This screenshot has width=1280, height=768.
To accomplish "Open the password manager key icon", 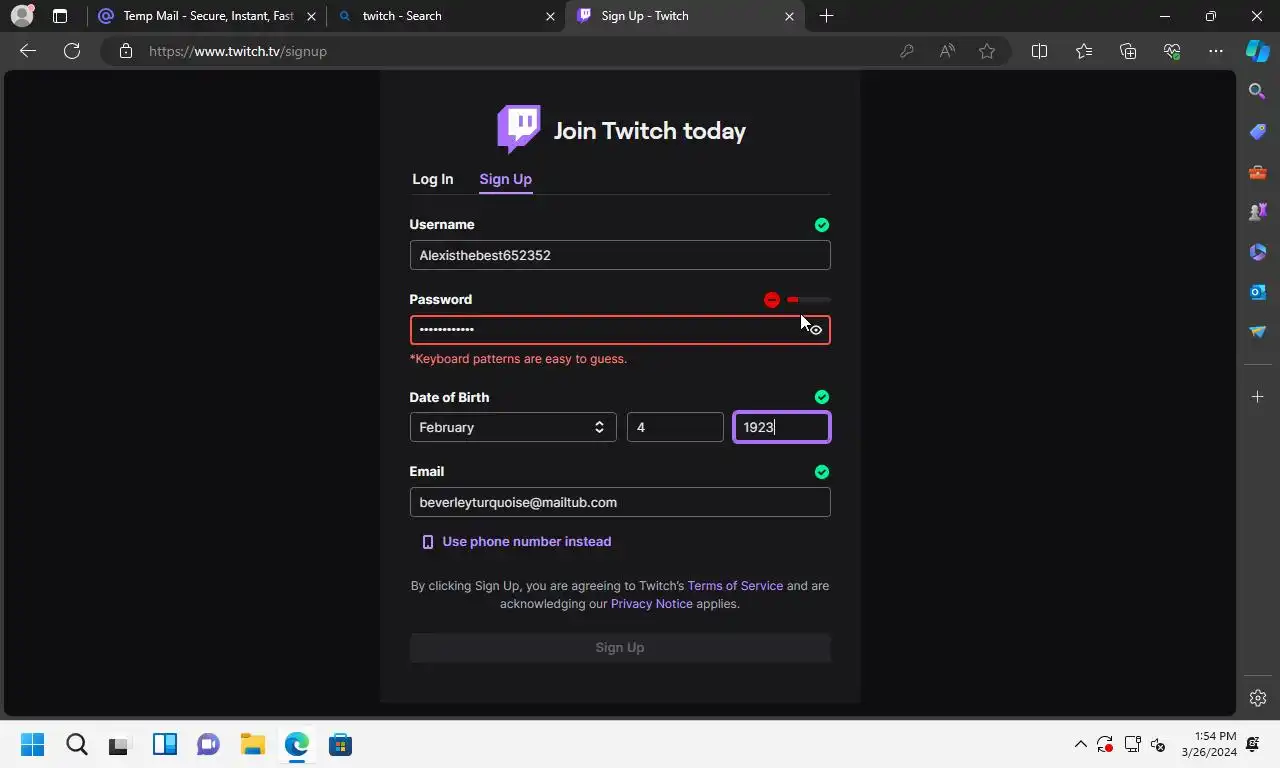I will (x=907, y=51).
